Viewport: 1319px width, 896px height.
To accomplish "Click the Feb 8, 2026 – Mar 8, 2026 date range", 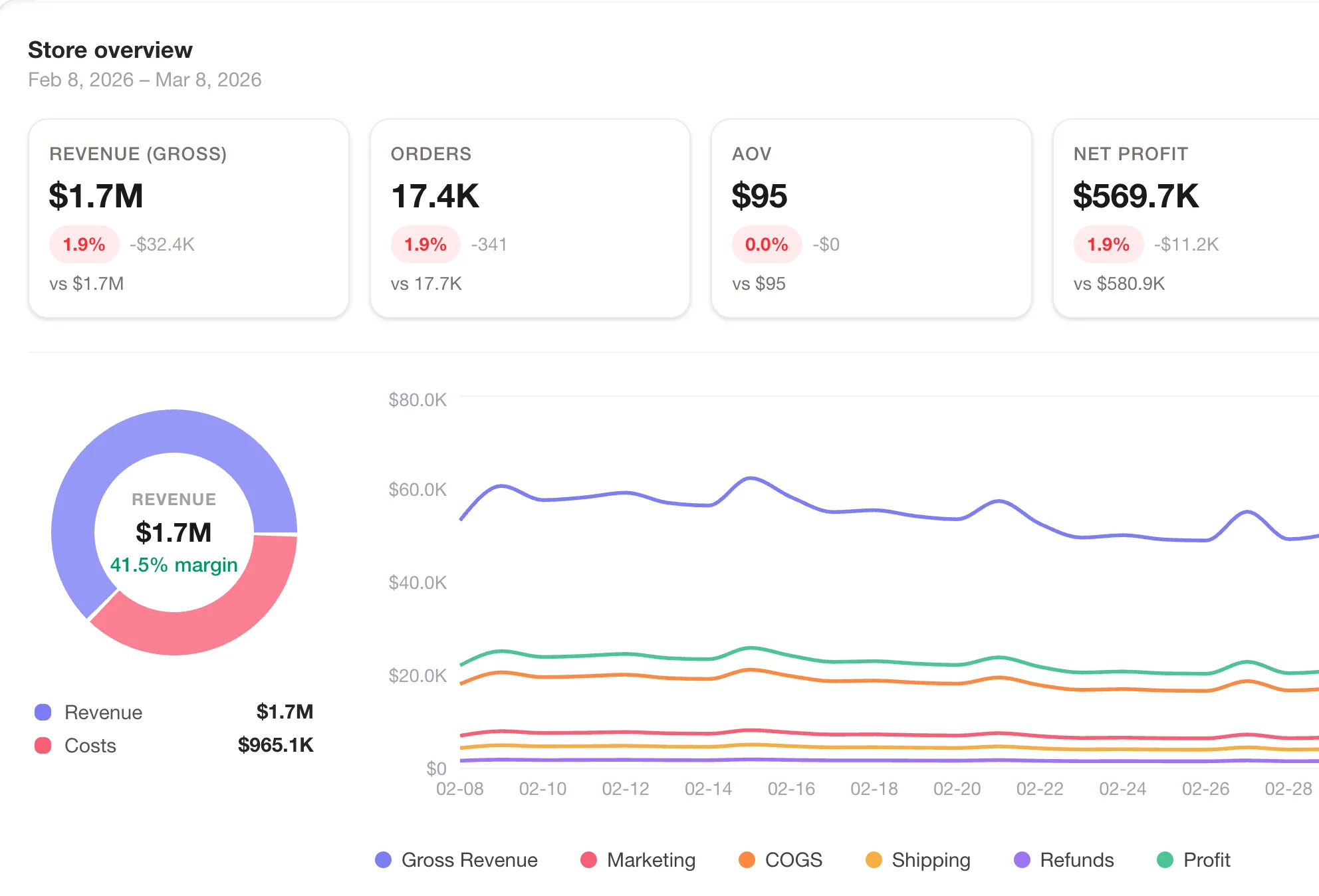I will tap(145, 80).
